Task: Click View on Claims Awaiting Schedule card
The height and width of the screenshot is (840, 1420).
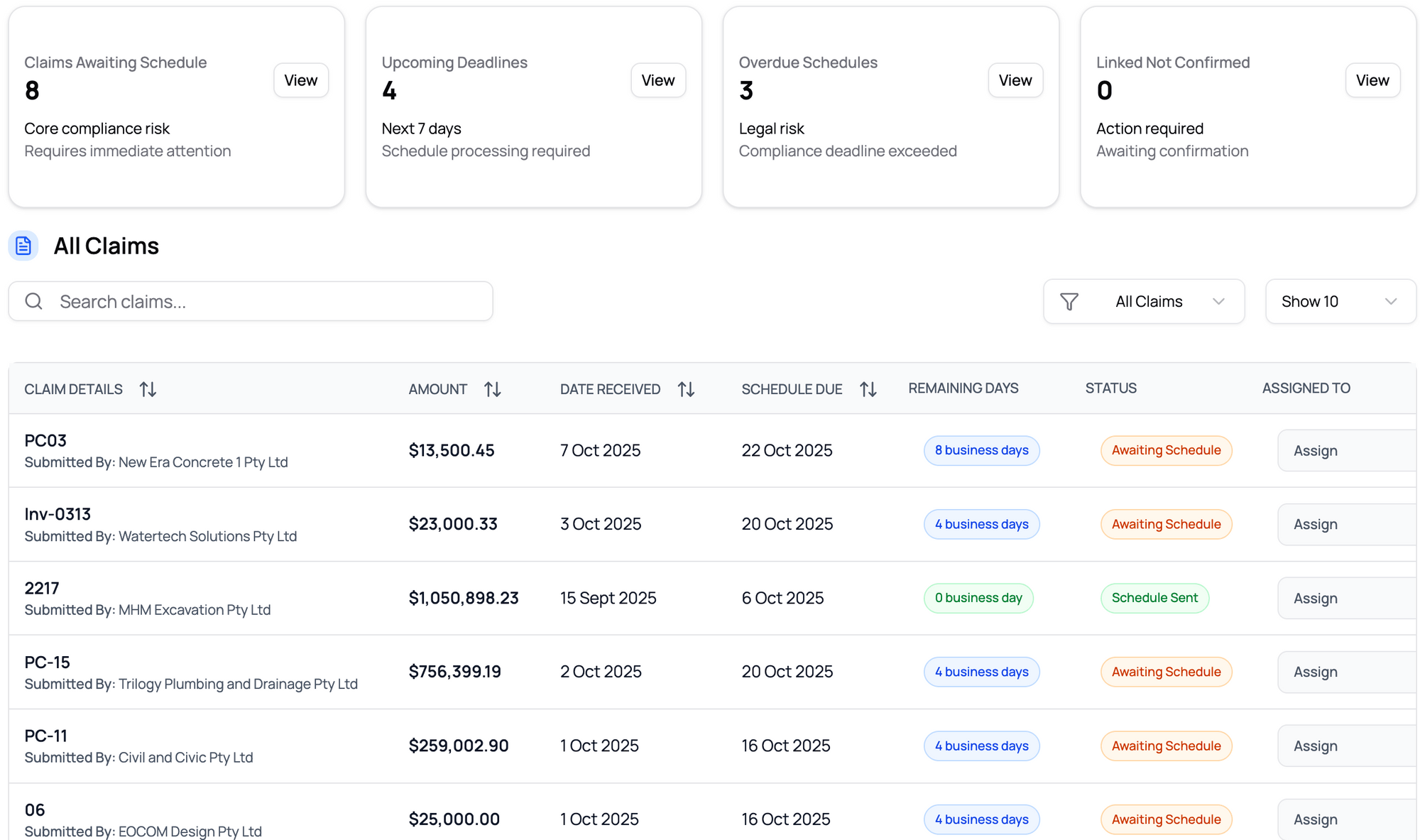Action: (x=300, y=80)
